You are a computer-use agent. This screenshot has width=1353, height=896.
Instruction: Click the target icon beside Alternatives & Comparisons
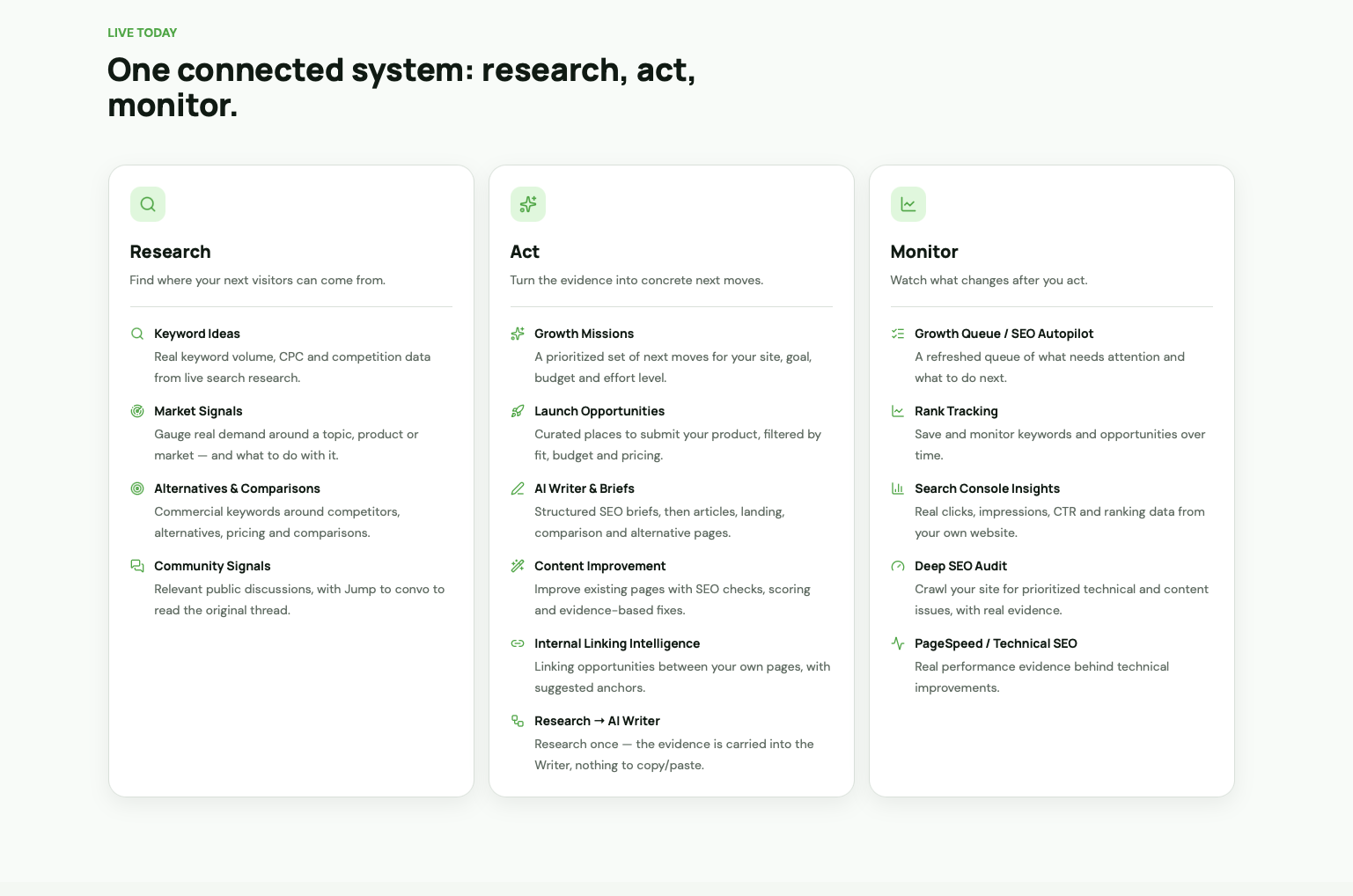click(x=137, y=488)
